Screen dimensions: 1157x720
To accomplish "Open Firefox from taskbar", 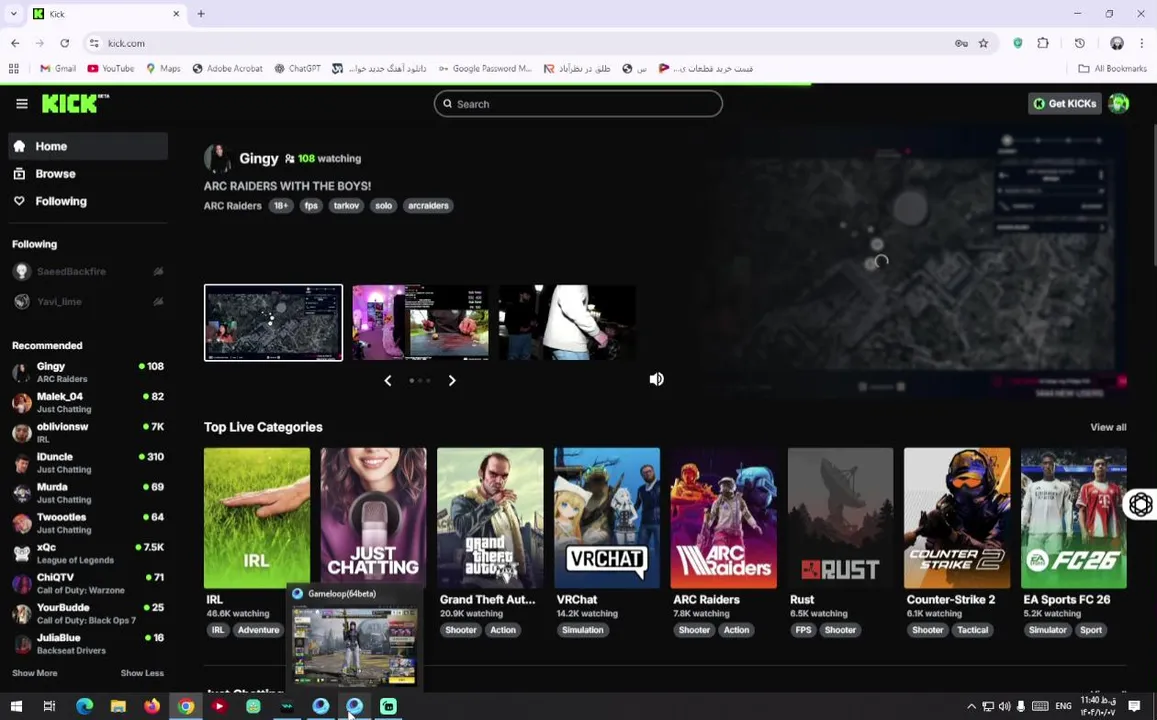I will coord(152,706).
